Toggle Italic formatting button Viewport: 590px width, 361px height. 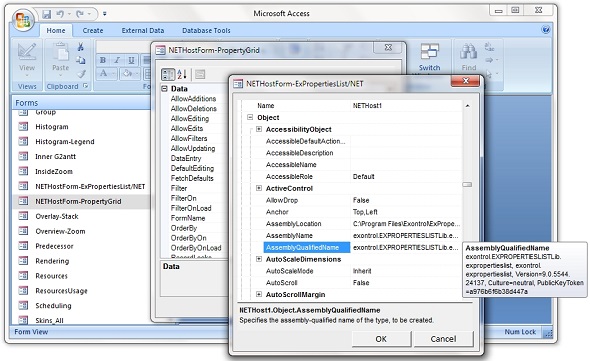(117, 60)
